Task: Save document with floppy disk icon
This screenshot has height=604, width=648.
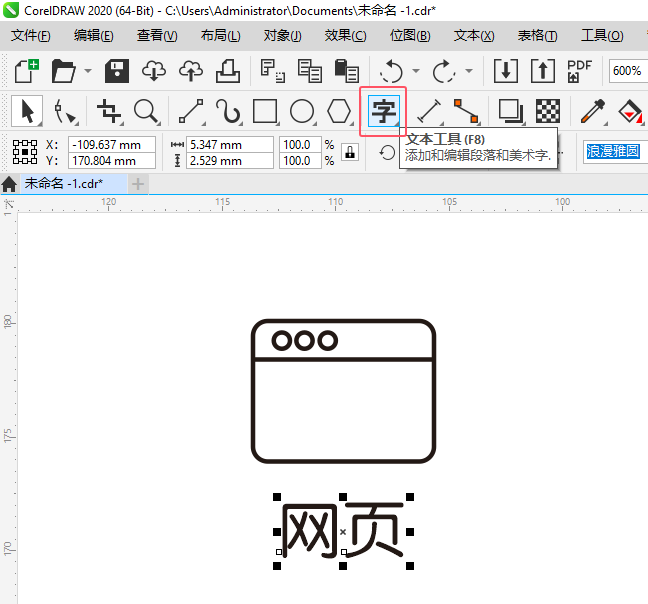Action: coord(117,71)
